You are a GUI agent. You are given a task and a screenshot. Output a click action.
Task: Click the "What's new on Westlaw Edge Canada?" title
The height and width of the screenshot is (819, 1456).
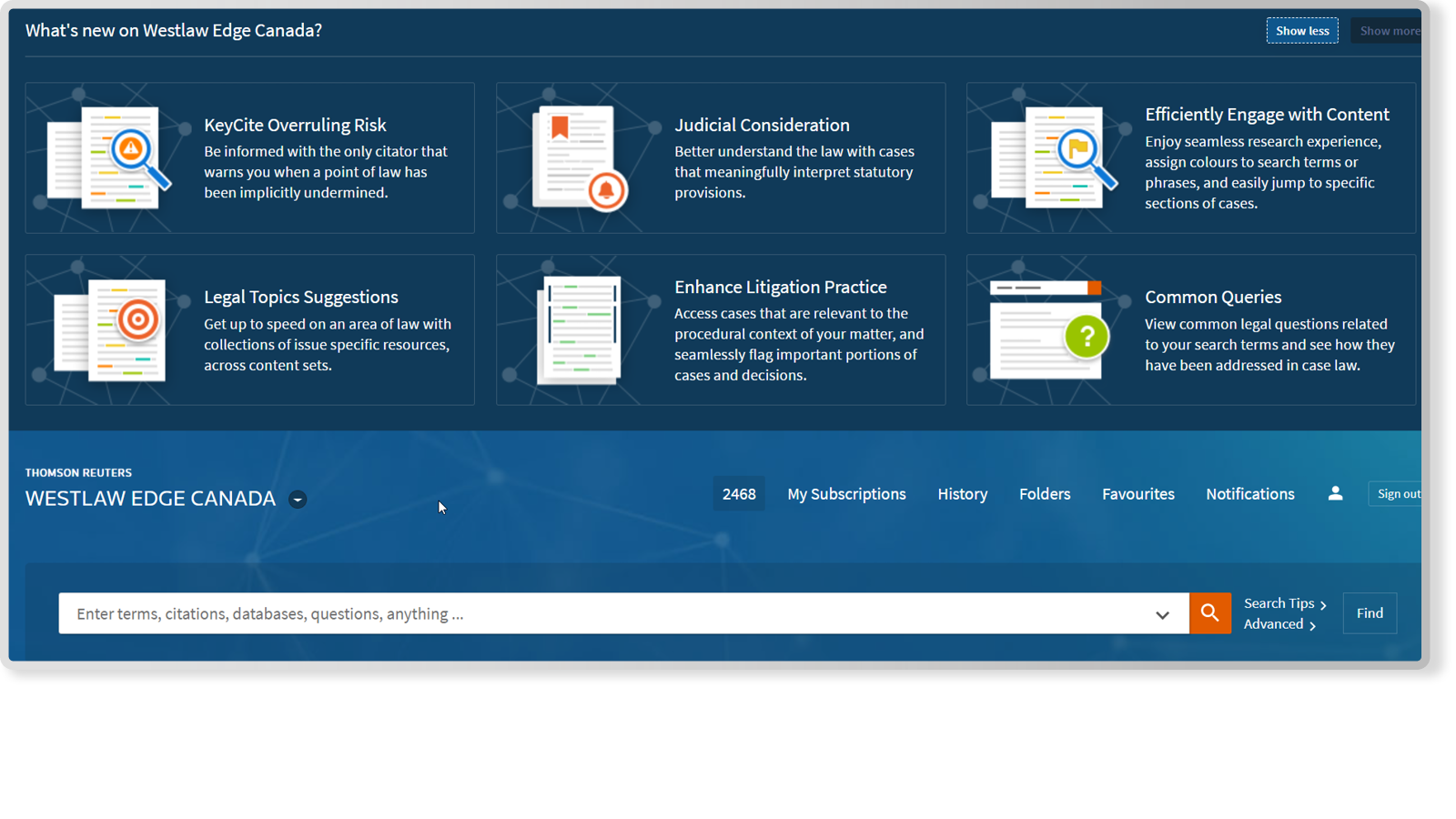click(174, 30)
